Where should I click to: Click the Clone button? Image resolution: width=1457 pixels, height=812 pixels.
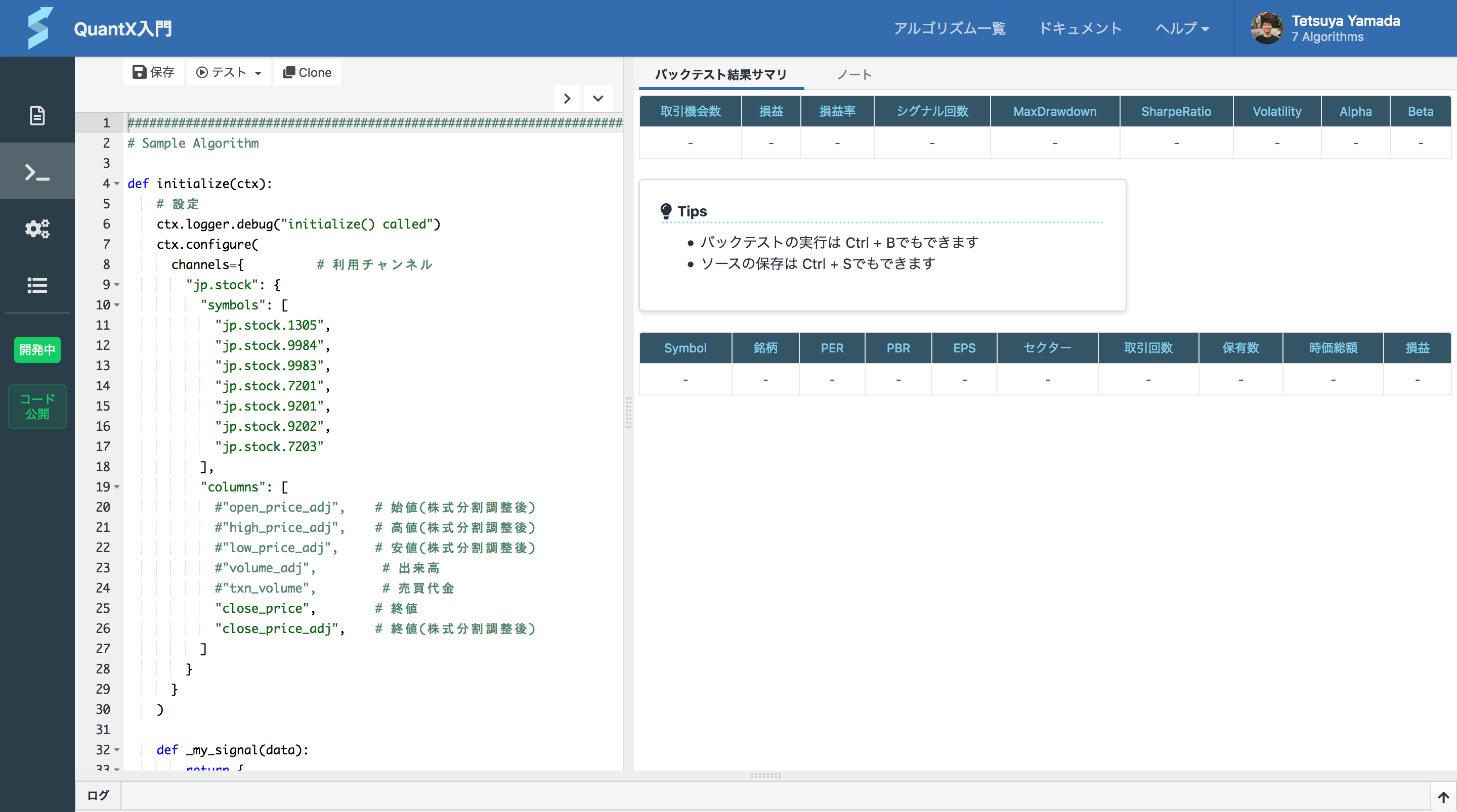[307, 72]
